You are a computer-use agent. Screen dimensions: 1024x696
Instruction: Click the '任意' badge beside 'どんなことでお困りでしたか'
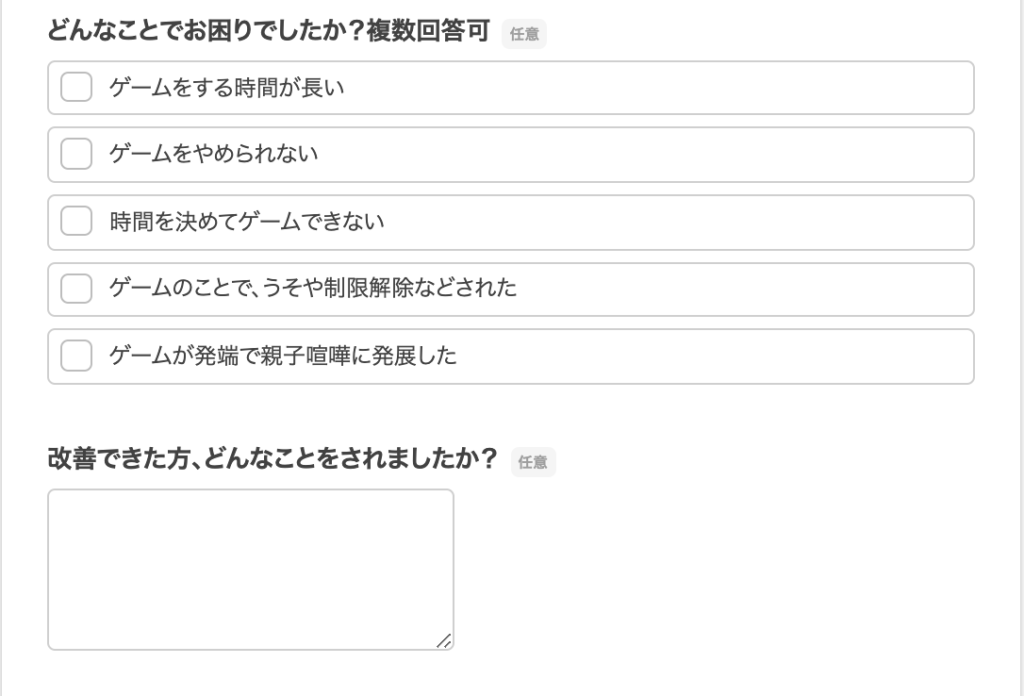(524, 33)
